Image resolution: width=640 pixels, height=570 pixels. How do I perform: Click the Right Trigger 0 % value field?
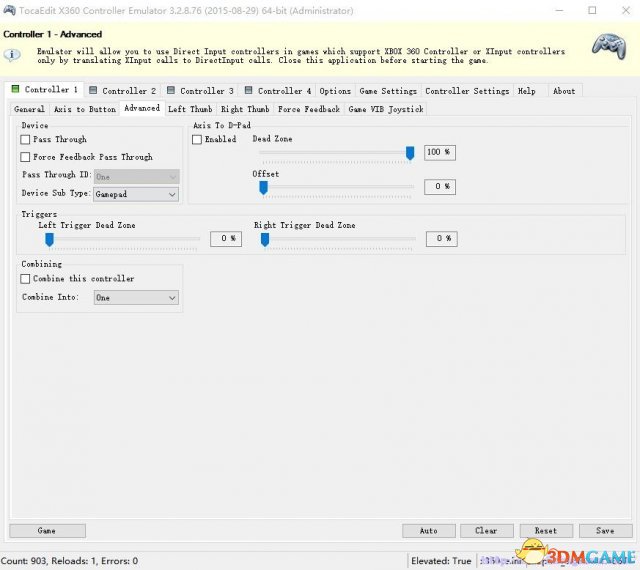click(442, 239)
